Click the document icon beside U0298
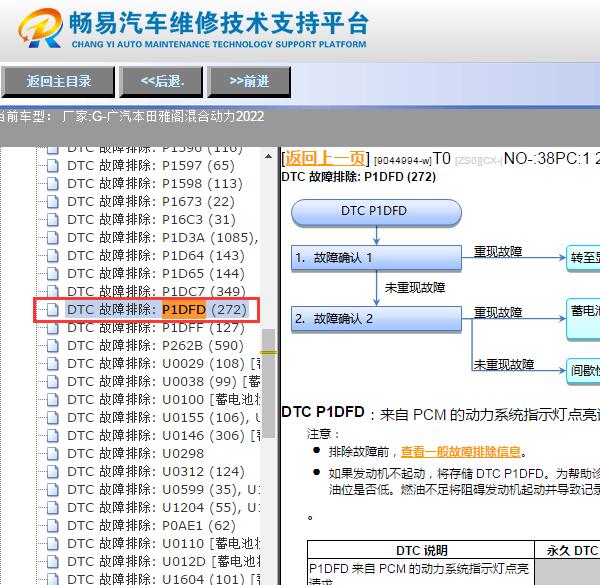600x585 pixels. 52,453
